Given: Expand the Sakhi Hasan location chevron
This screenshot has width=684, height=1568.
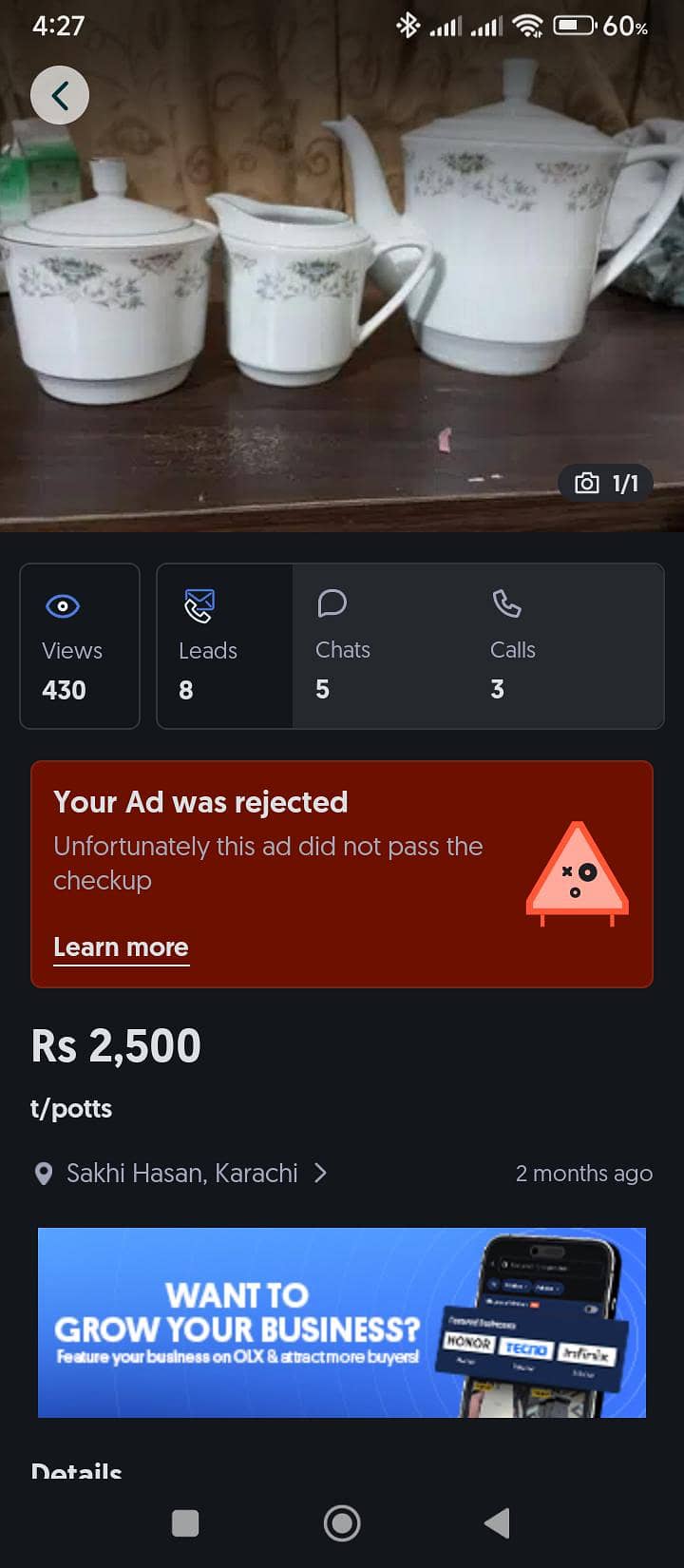Looking at the screenshot, I should [x=320, y=1173].
